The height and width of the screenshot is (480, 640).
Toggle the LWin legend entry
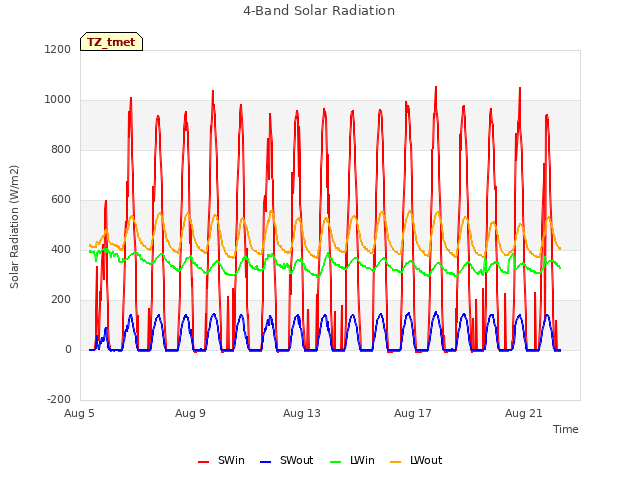click(352, 460)
